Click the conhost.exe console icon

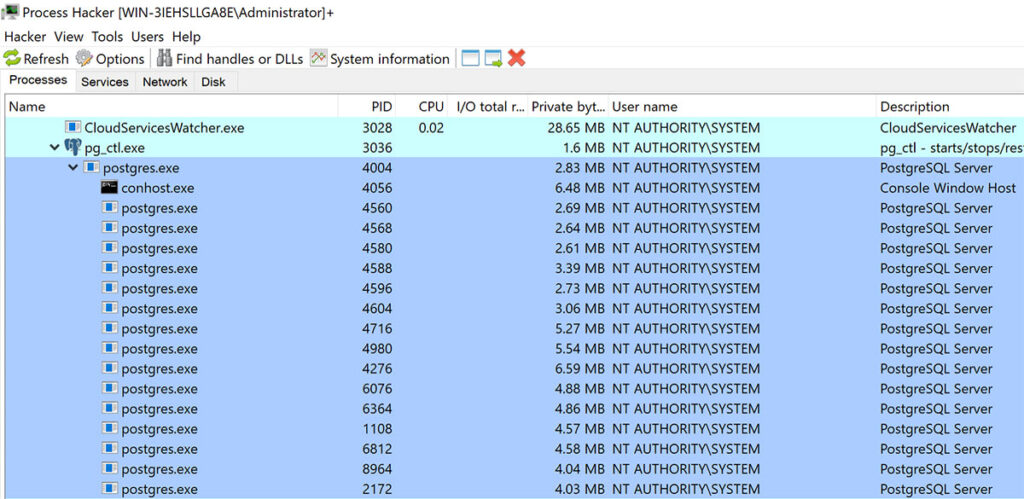pyautogui.click(x=110, y=188)
